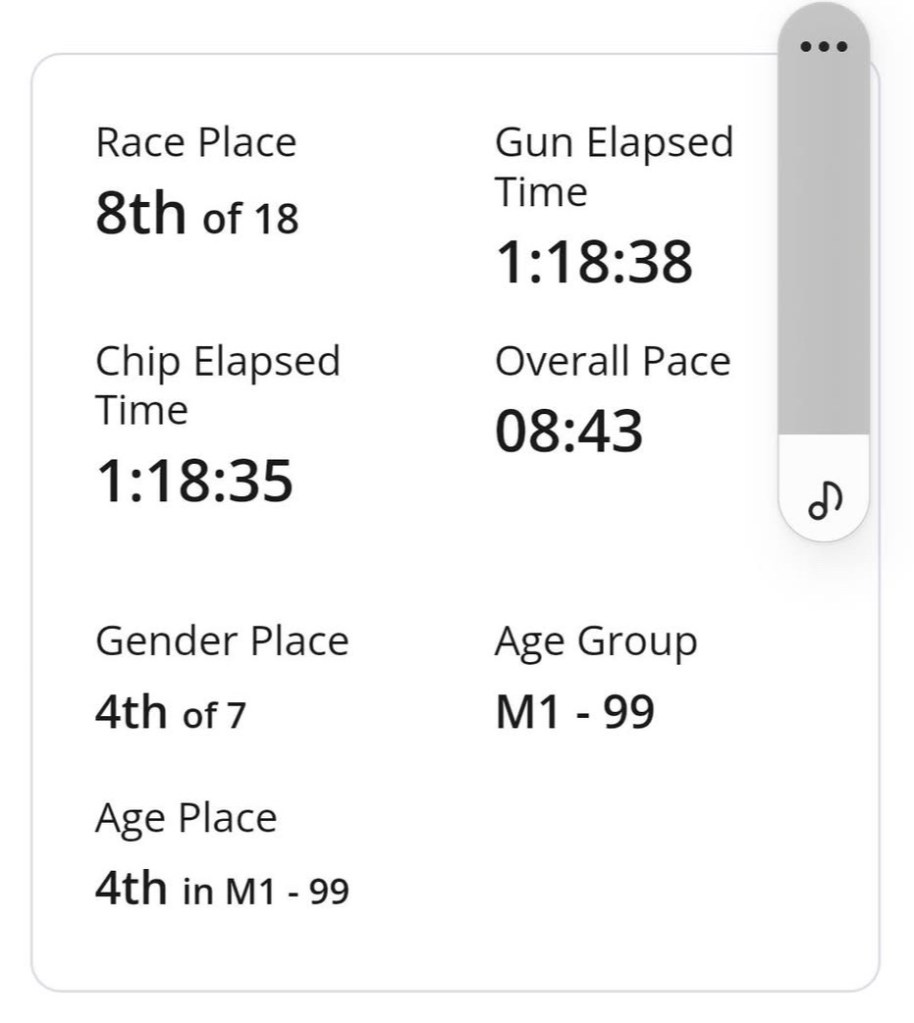Tap the music note icon
The width and height of the screenshot is (914, 1023).
click(824, 500)
